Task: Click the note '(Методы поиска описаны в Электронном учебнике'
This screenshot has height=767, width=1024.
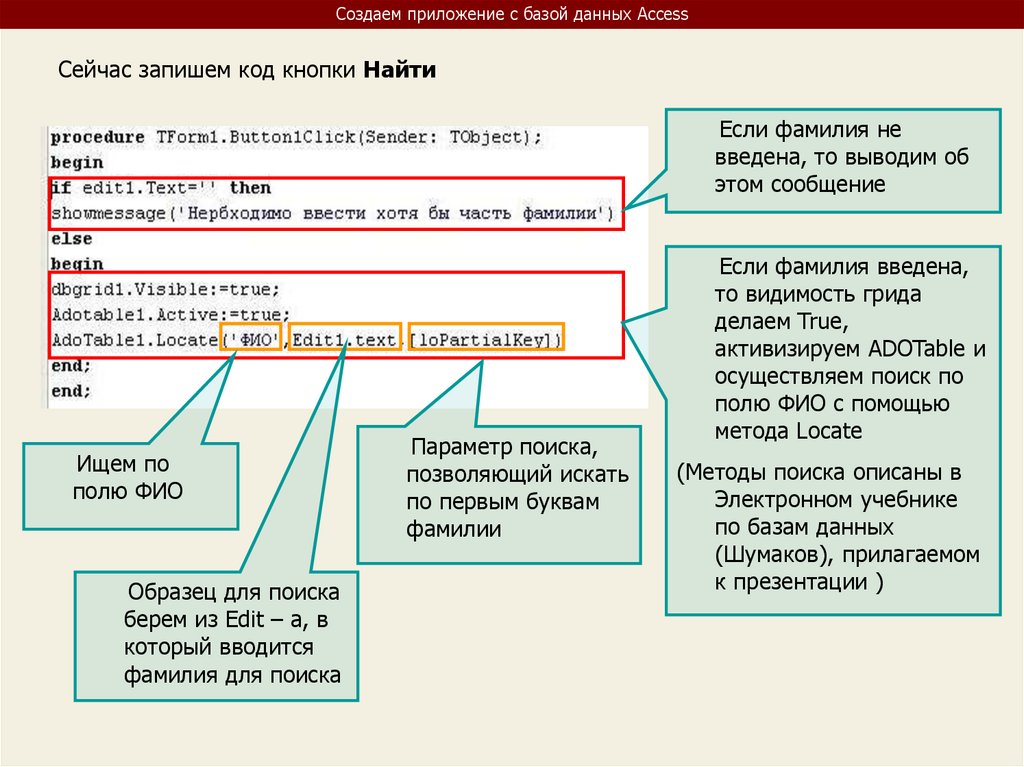Action: pos(828,527)
